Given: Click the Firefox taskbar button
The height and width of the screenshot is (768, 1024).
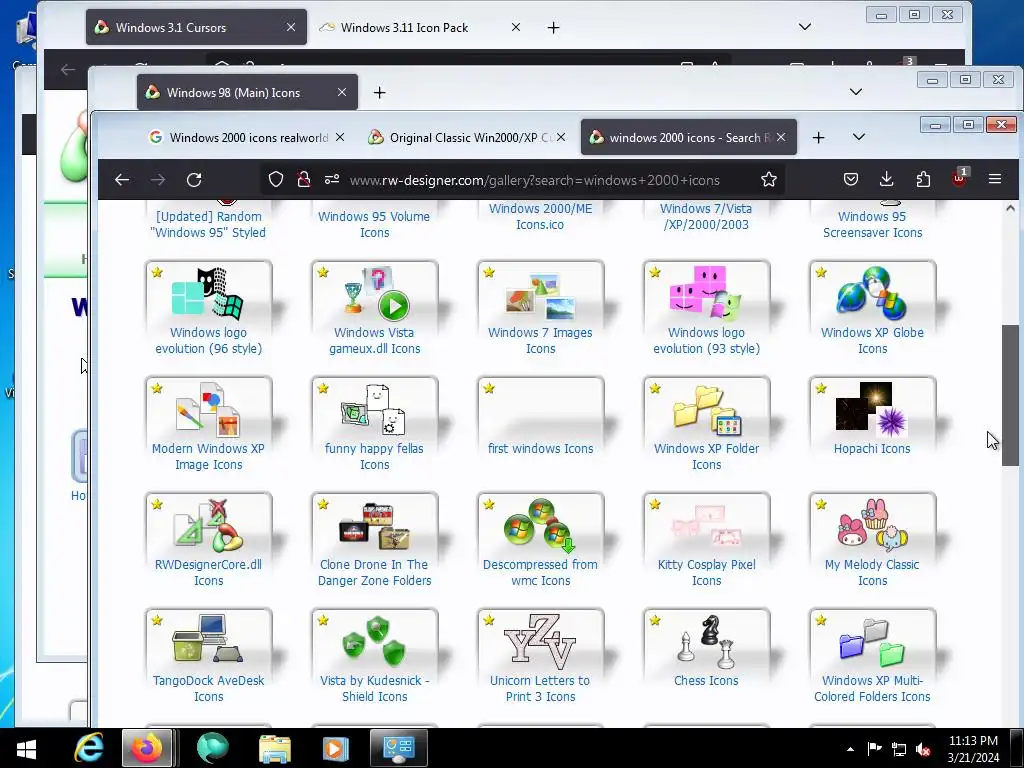Looking at the screenshot, I should pyautogui.click(x=148, y=748).
